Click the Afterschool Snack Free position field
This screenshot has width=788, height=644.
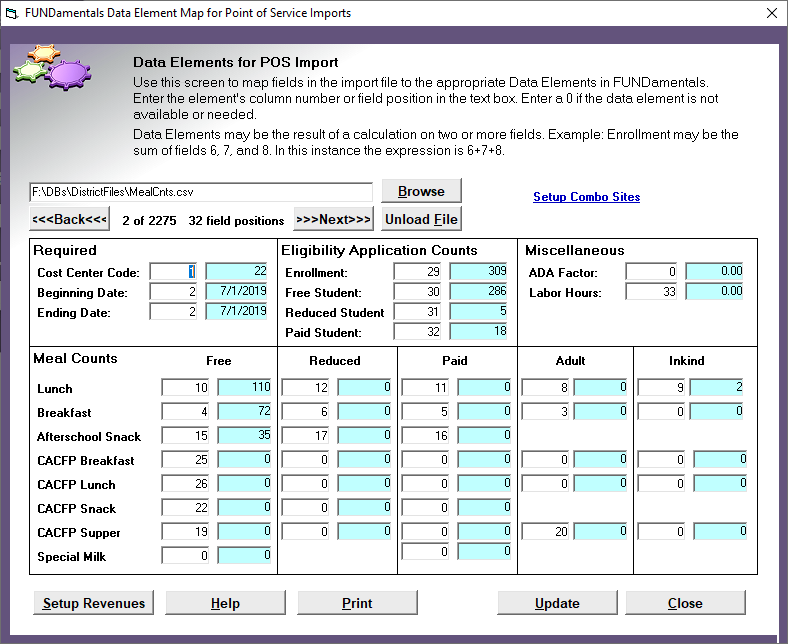coord(185,435)
